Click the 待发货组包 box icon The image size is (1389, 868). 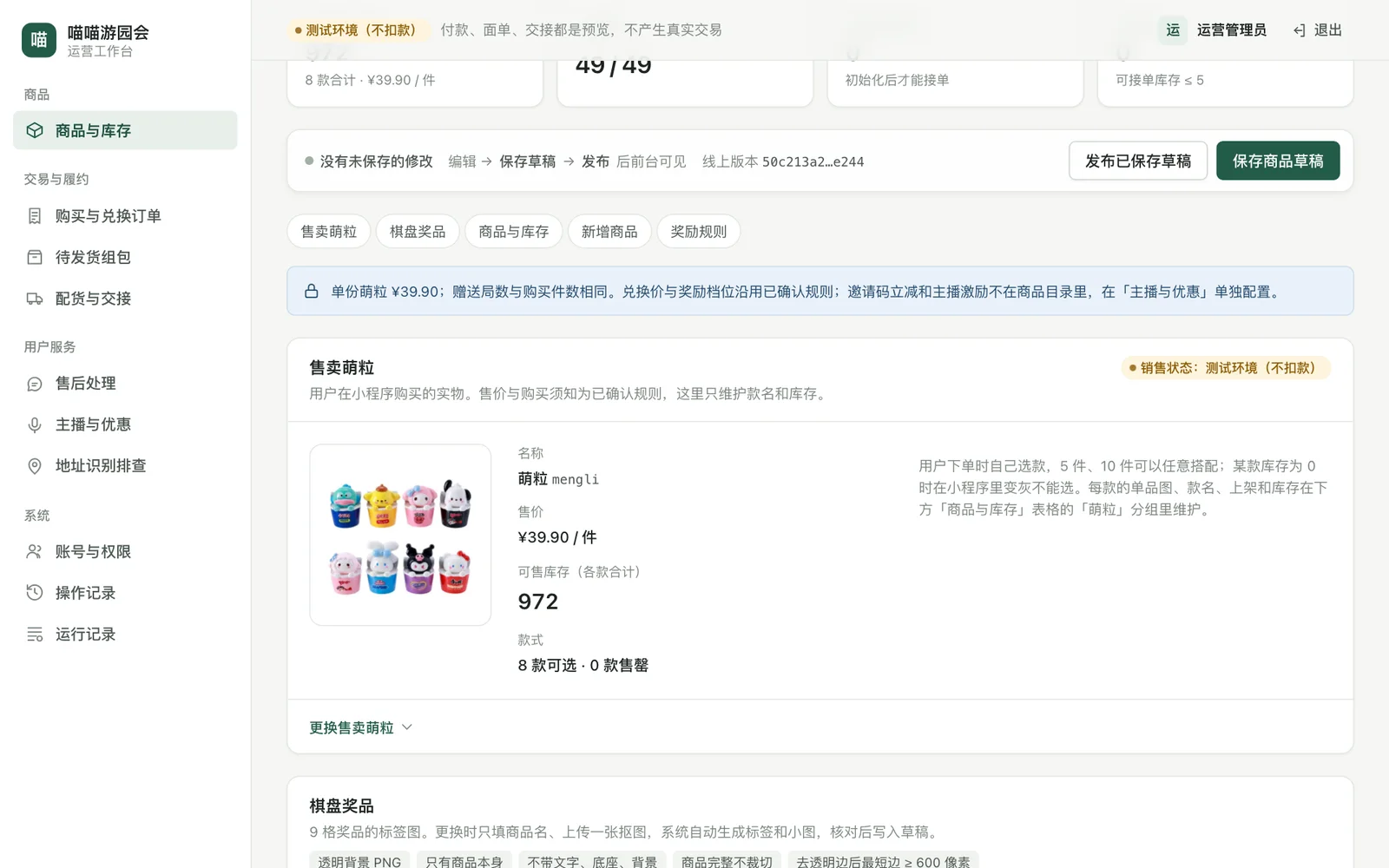(x=35, y=257)
